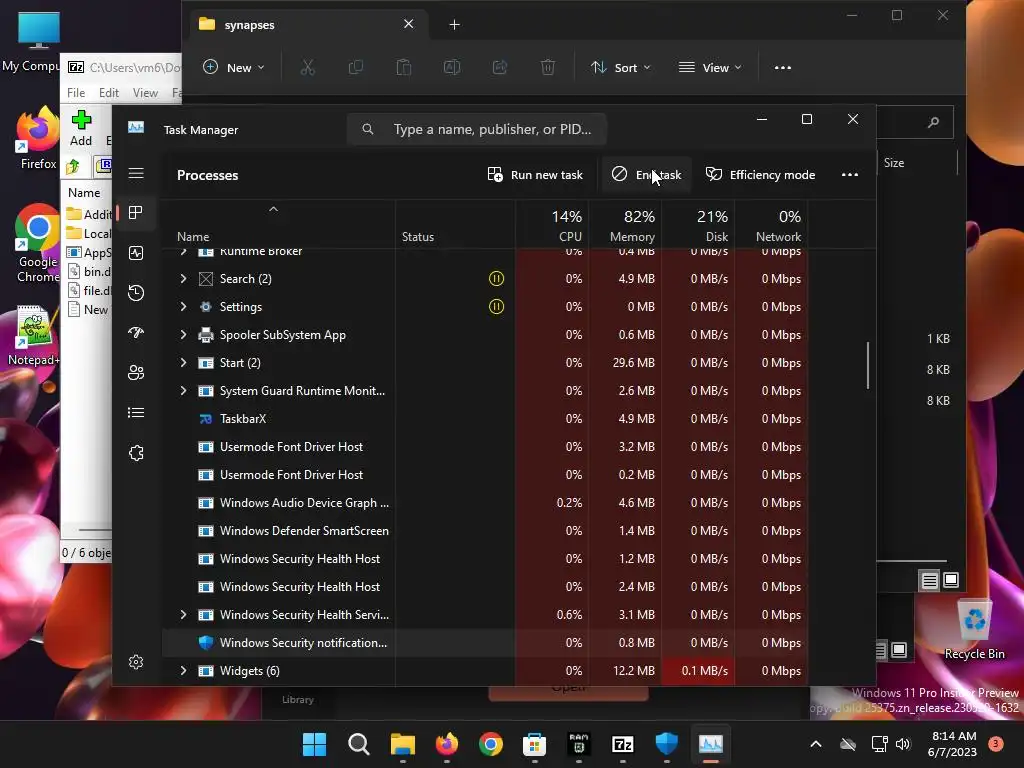This screenshot has width=1024, height=768.
Task: Sort by Name column header
Action: (279, 225)
